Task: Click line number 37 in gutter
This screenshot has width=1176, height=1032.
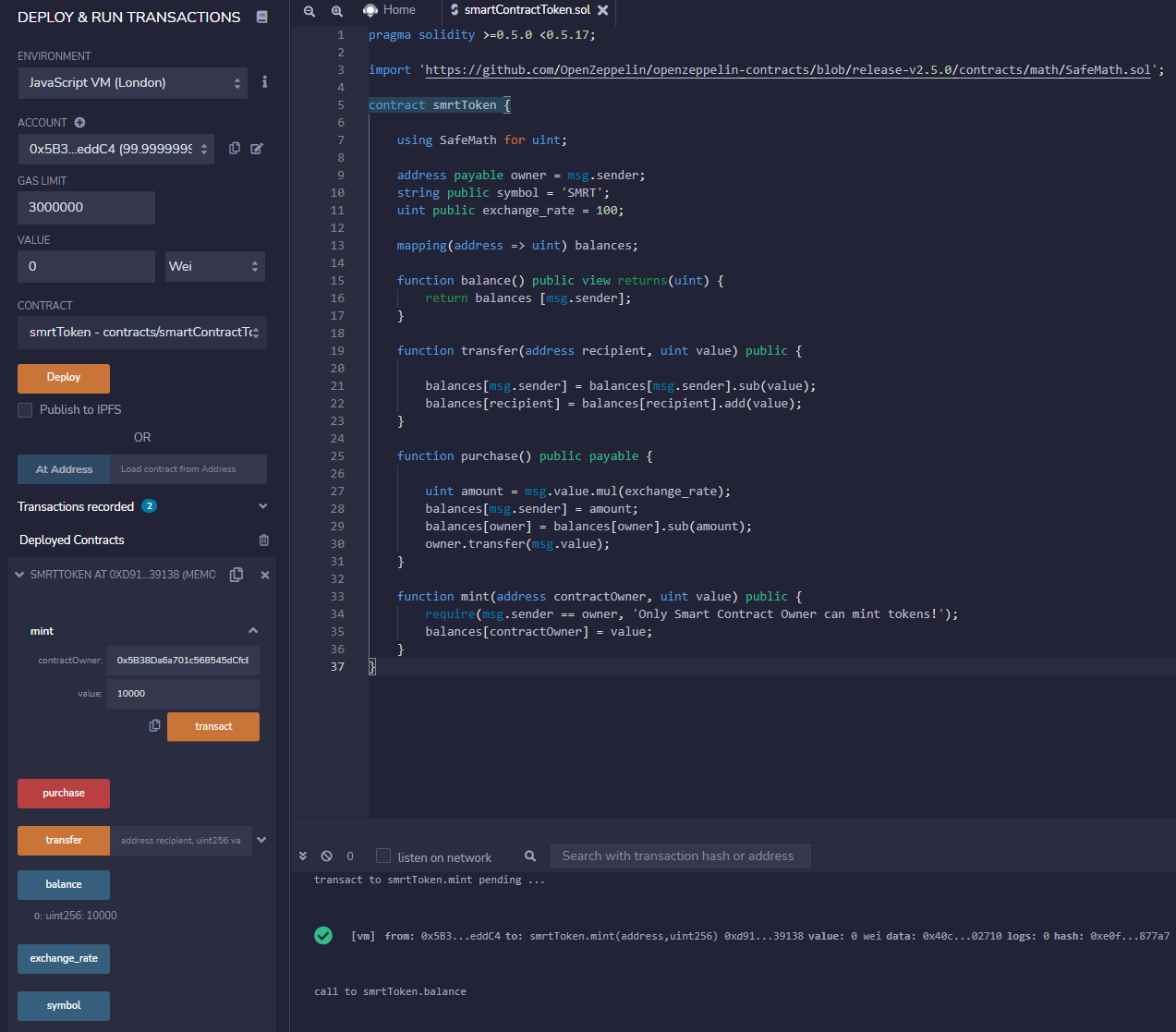Action: [337, 667]
